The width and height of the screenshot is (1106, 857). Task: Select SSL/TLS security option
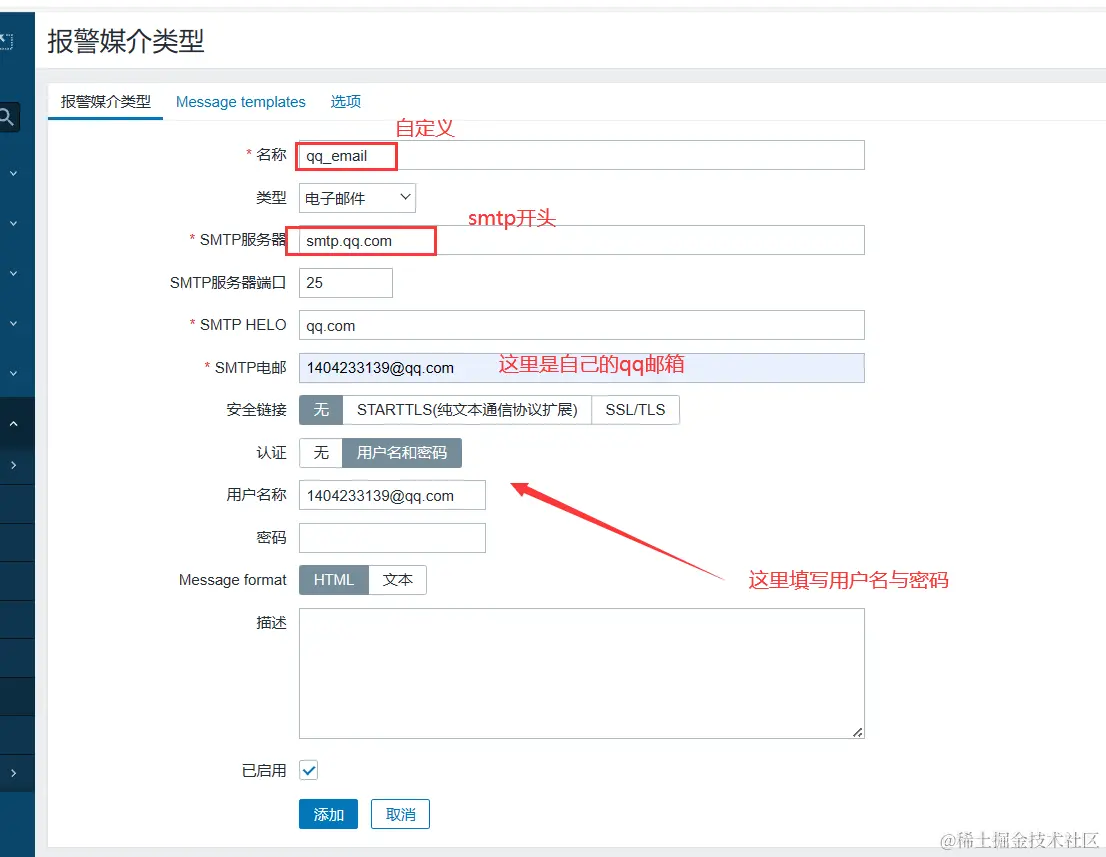(636, 410)
